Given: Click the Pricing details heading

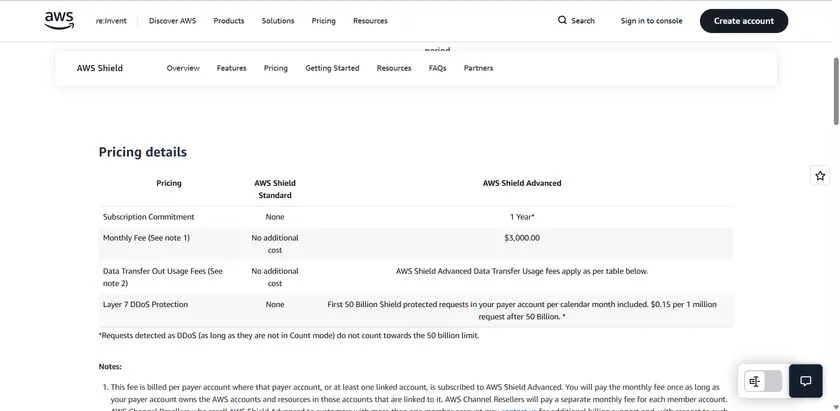Looking at the screenshot, I should point(142,152).
